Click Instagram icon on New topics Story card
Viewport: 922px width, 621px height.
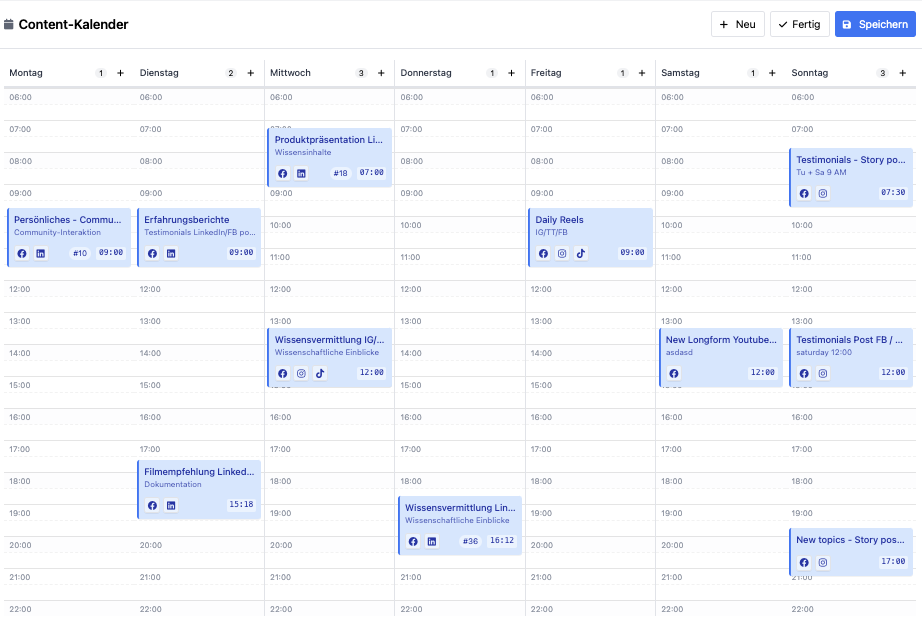click(x=823, y=563)
